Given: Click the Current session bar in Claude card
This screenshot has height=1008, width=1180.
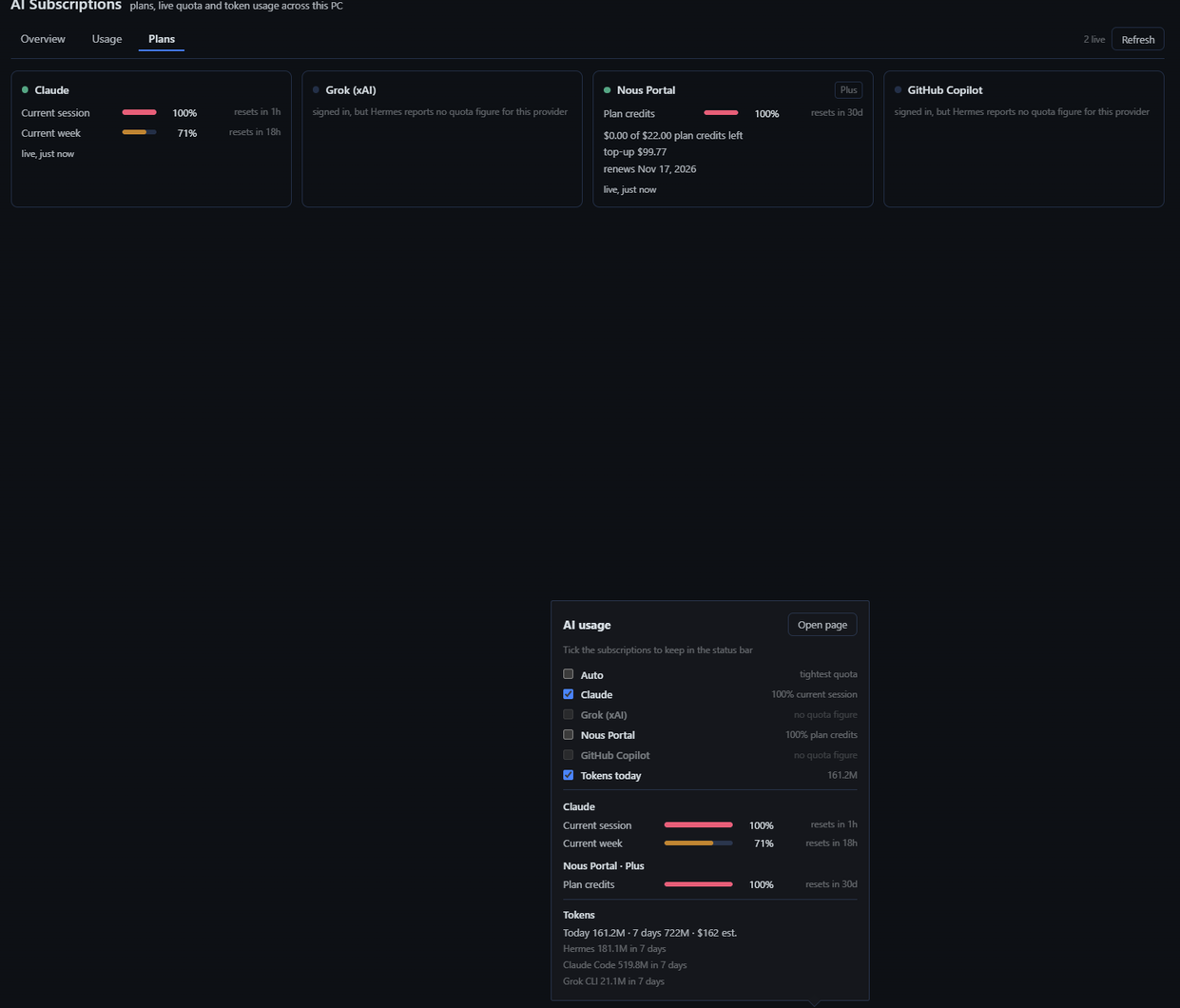Looking at the screenshot, I should (x=139, y=112).
